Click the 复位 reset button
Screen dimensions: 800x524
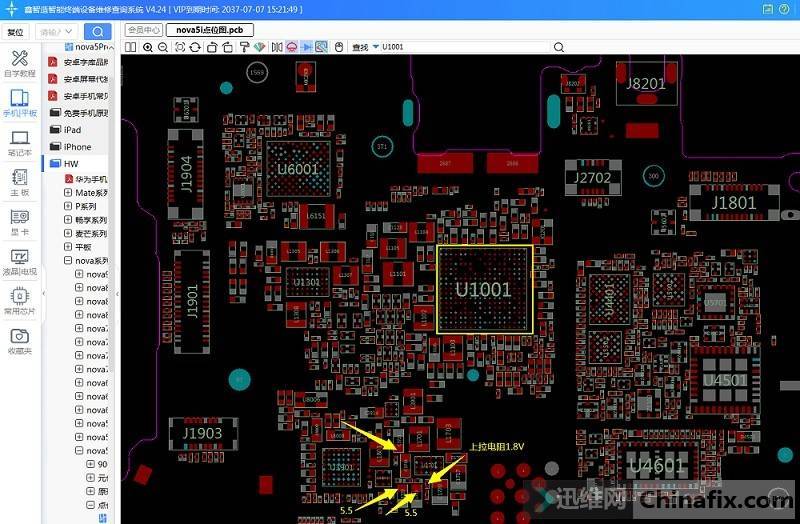[x=16, y=31]
